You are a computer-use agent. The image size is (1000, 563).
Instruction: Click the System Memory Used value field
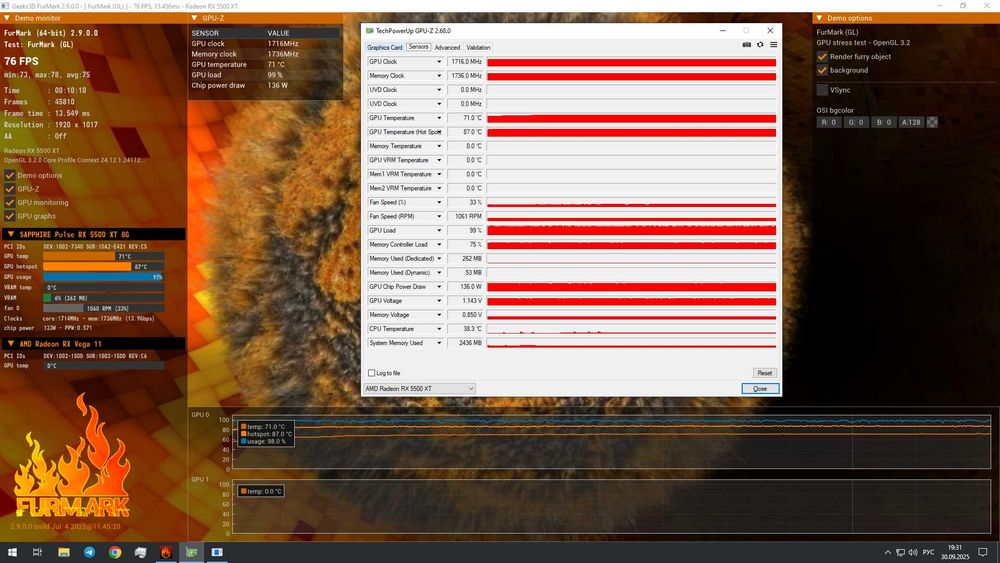466,343
